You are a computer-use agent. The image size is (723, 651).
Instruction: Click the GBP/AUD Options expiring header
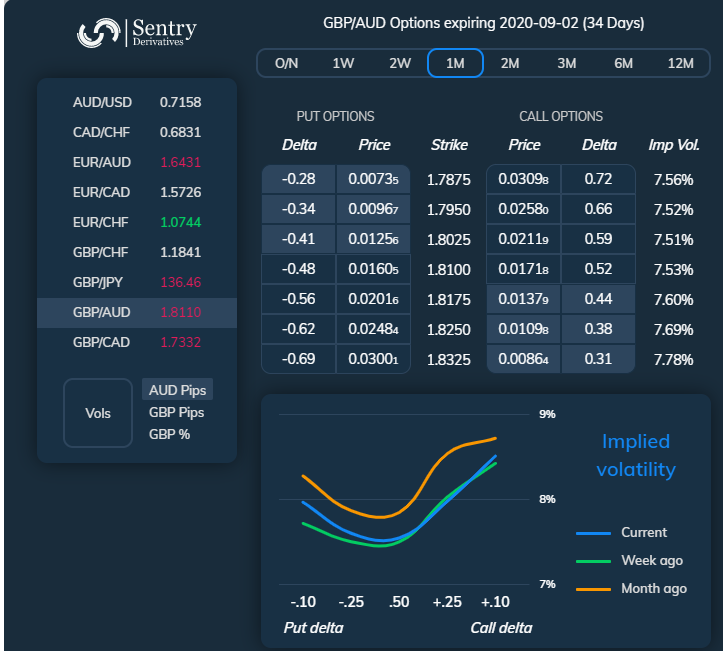(x=483, y=23)
